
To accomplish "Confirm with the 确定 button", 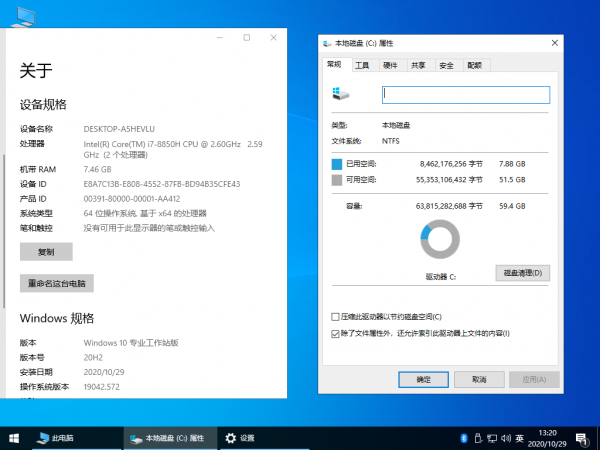I will point(423,380).
